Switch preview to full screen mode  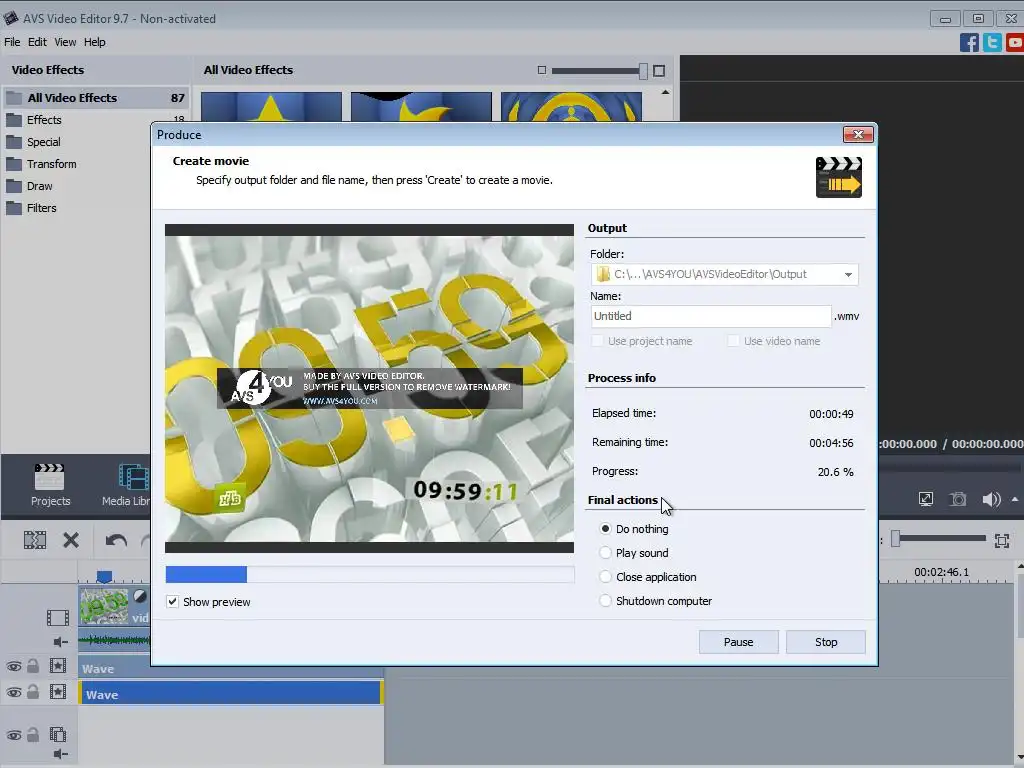click(x=925, y=500)
